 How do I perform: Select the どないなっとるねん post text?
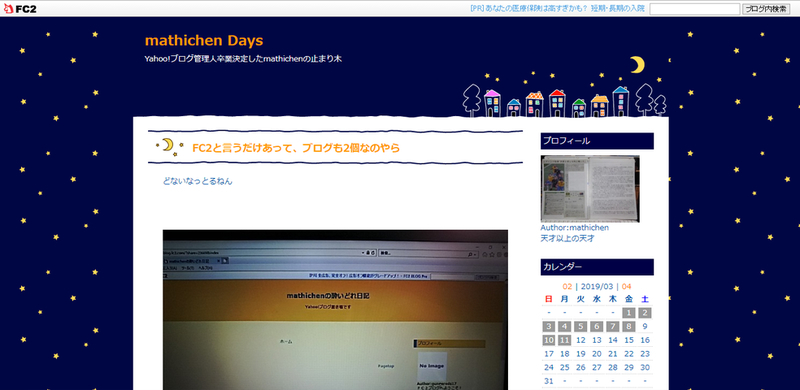tap(197, 181)
